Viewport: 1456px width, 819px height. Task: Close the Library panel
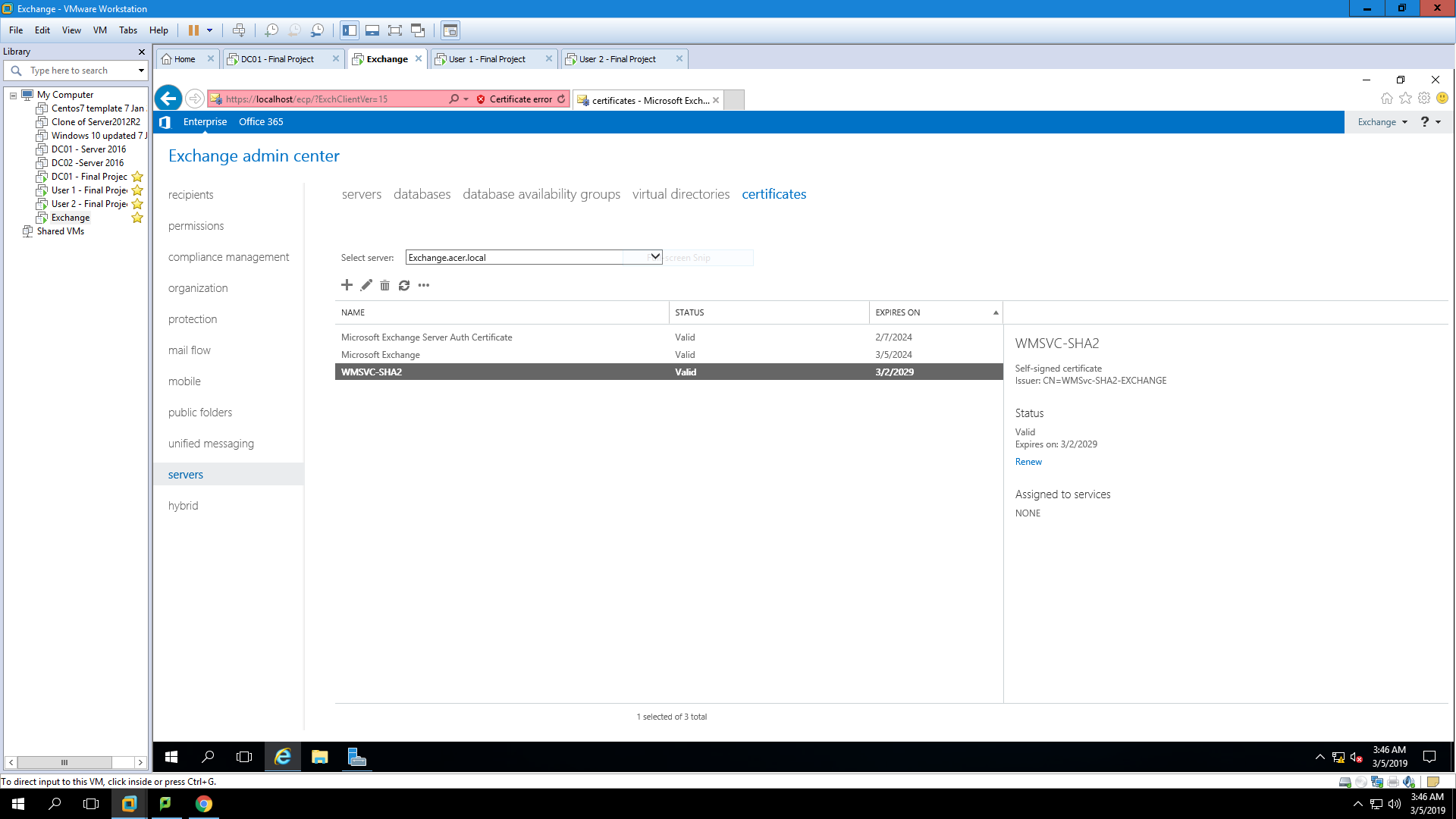coord(141,52)
